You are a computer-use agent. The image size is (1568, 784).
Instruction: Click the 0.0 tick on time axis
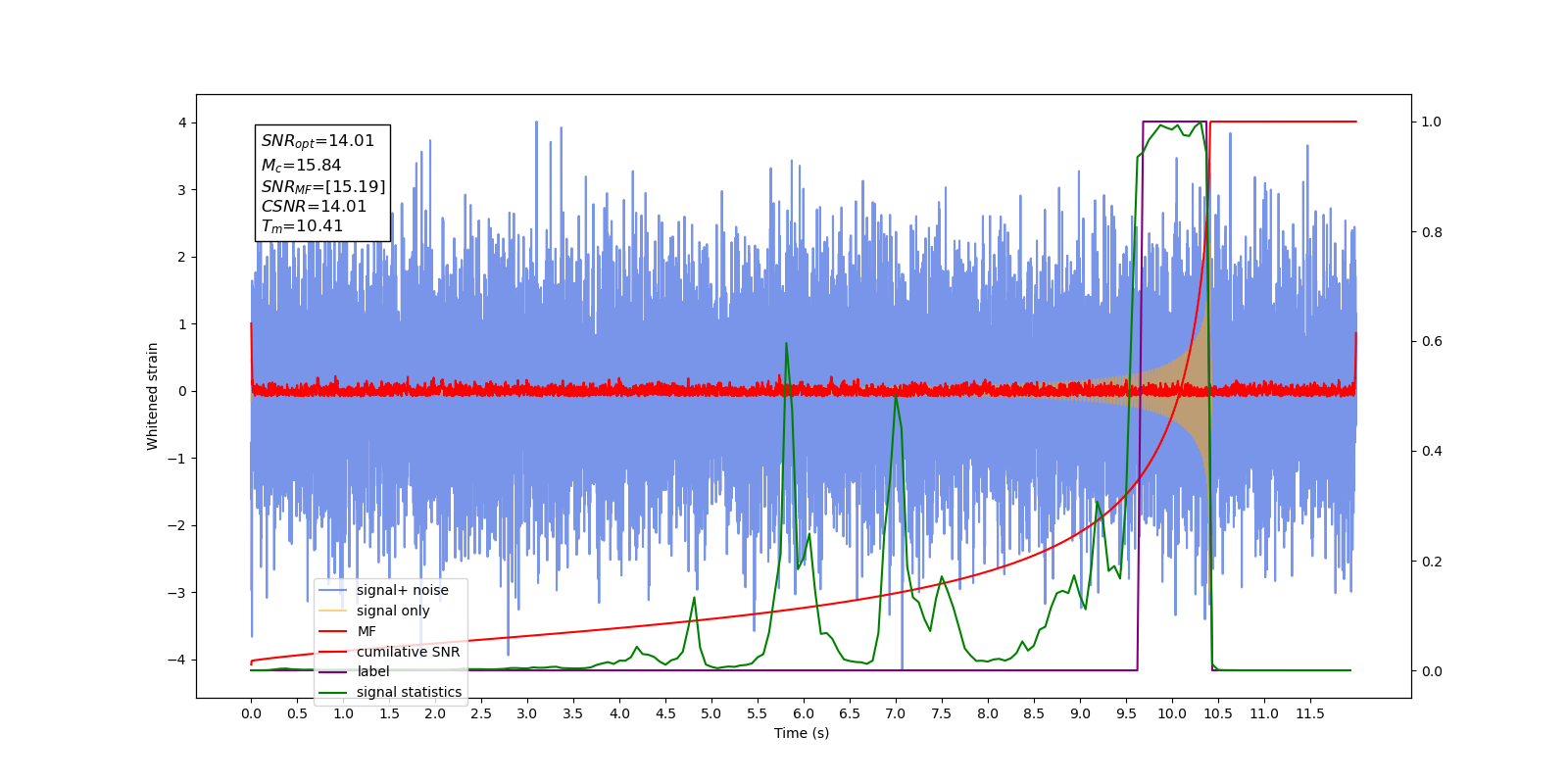[251, 713]
